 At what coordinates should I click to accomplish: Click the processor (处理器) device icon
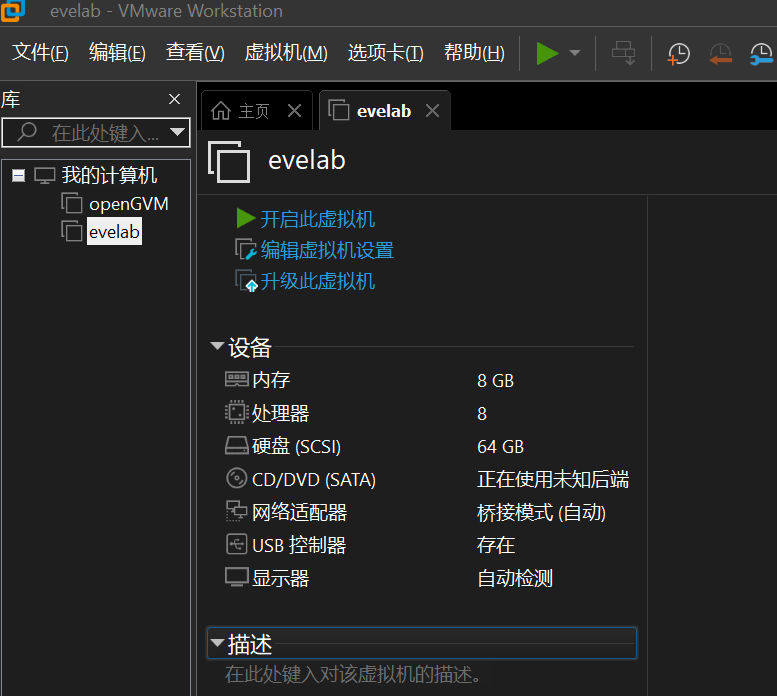[x=237, y=413]
